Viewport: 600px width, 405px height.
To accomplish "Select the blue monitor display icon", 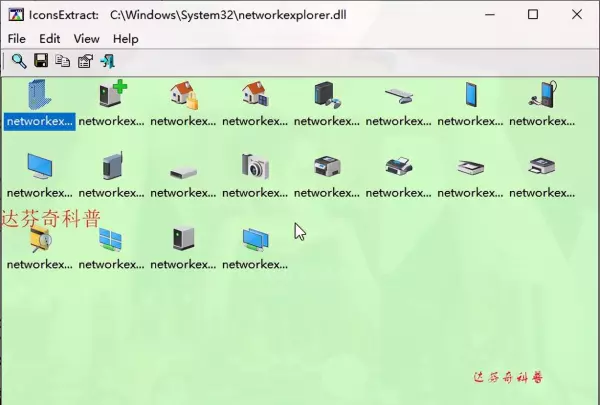I will (40, 167).
